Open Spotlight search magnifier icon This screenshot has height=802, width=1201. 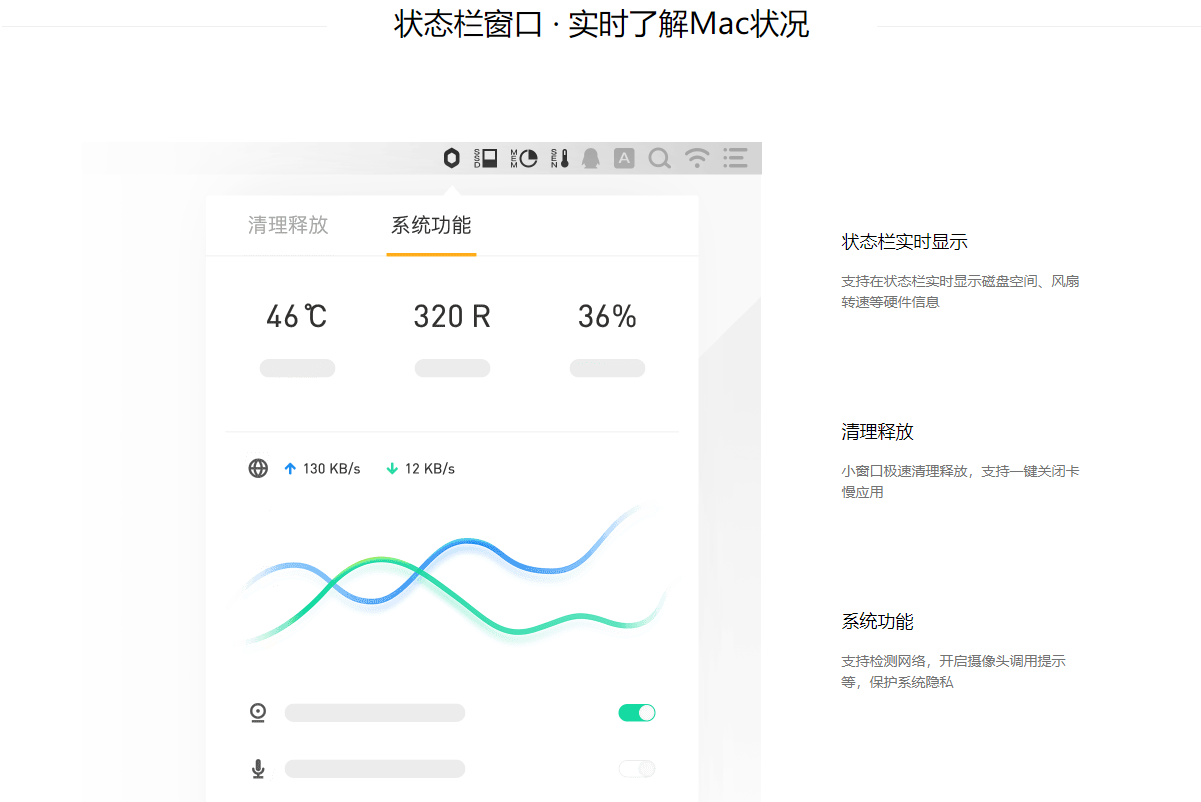[659, 158]
